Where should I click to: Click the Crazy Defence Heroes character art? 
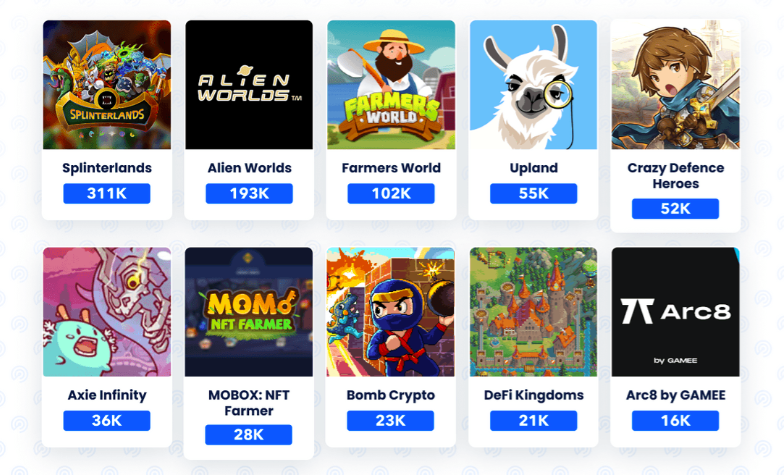676,84
